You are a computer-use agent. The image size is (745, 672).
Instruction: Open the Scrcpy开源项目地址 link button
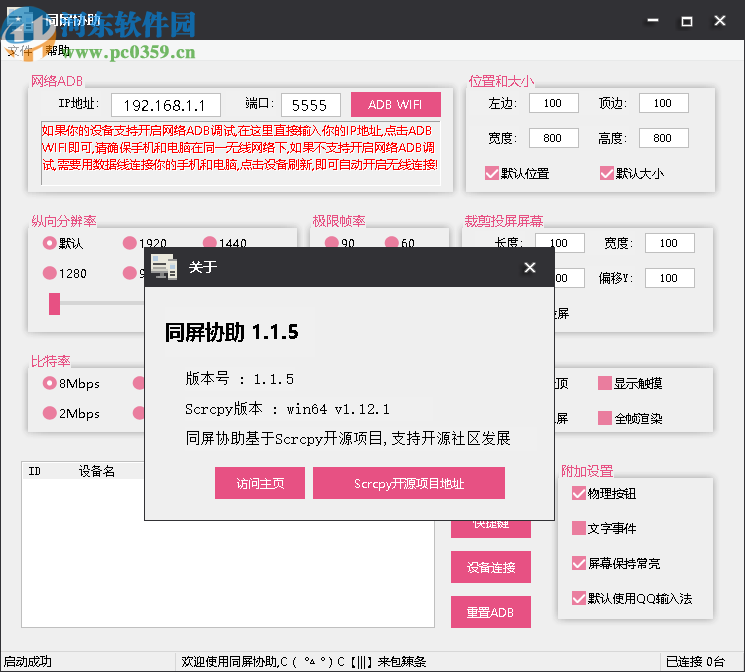[409, 483]
